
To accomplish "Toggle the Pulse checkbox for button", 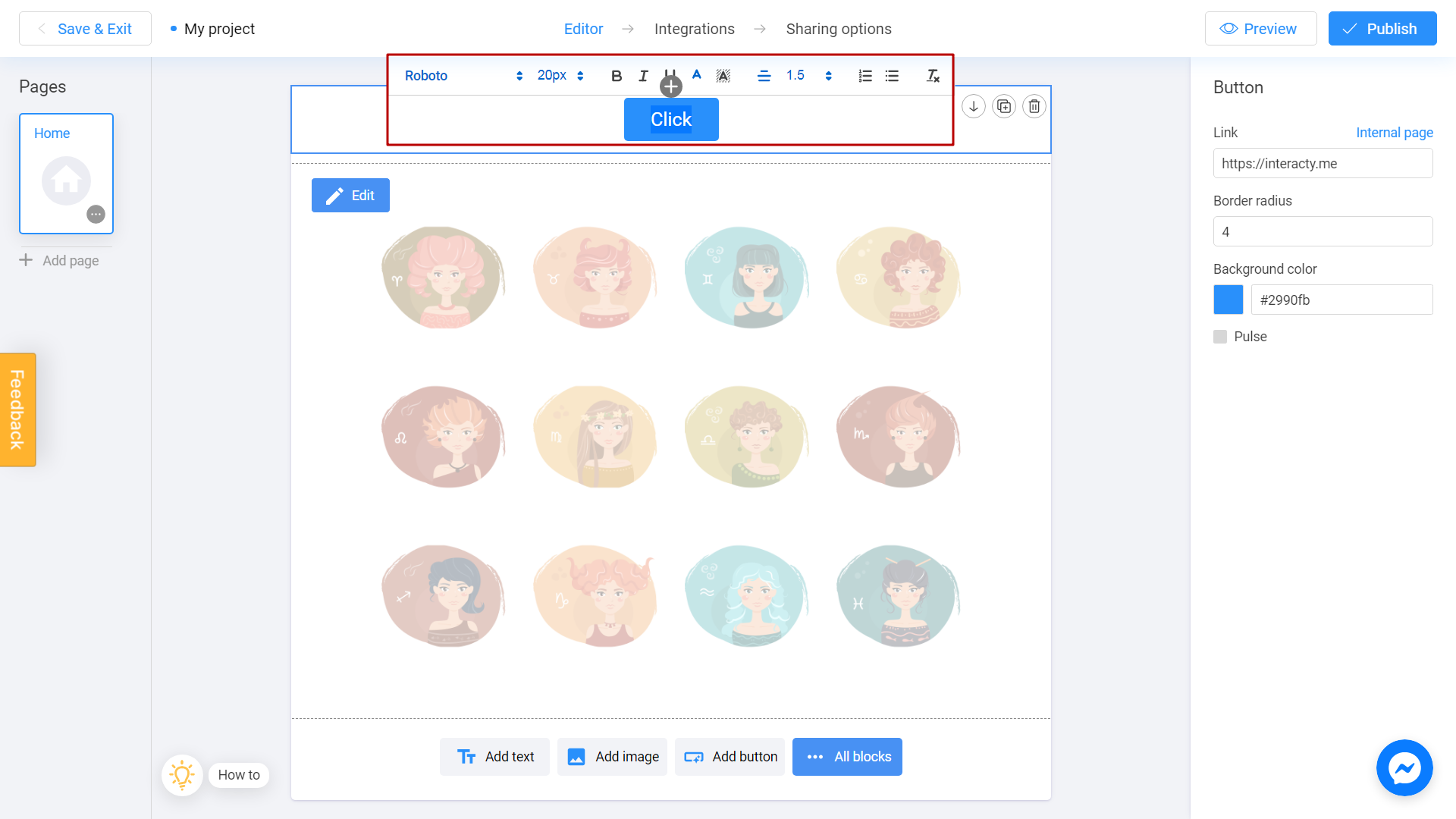I will pos(1220,336).
